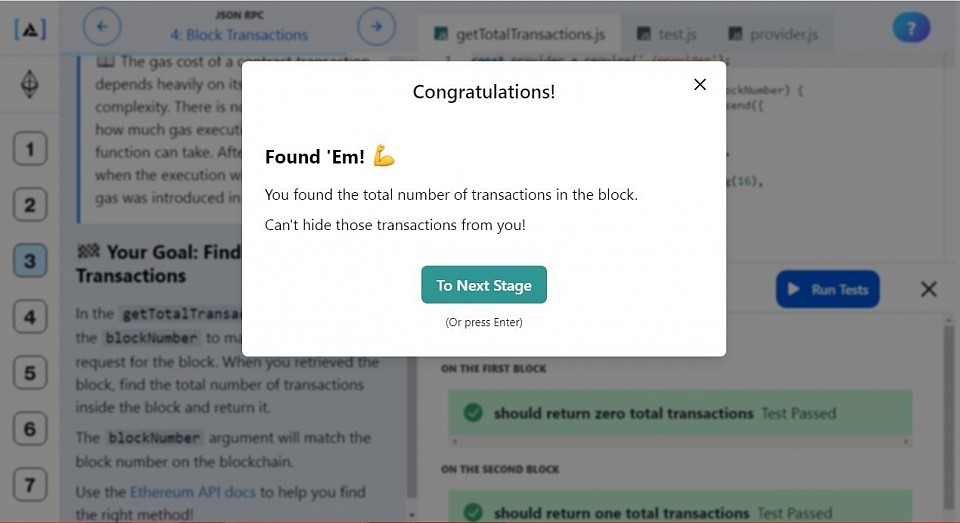Open the Ethereum API docs link
The height and width of the screenshot is (523, 960).
point(192,492)
